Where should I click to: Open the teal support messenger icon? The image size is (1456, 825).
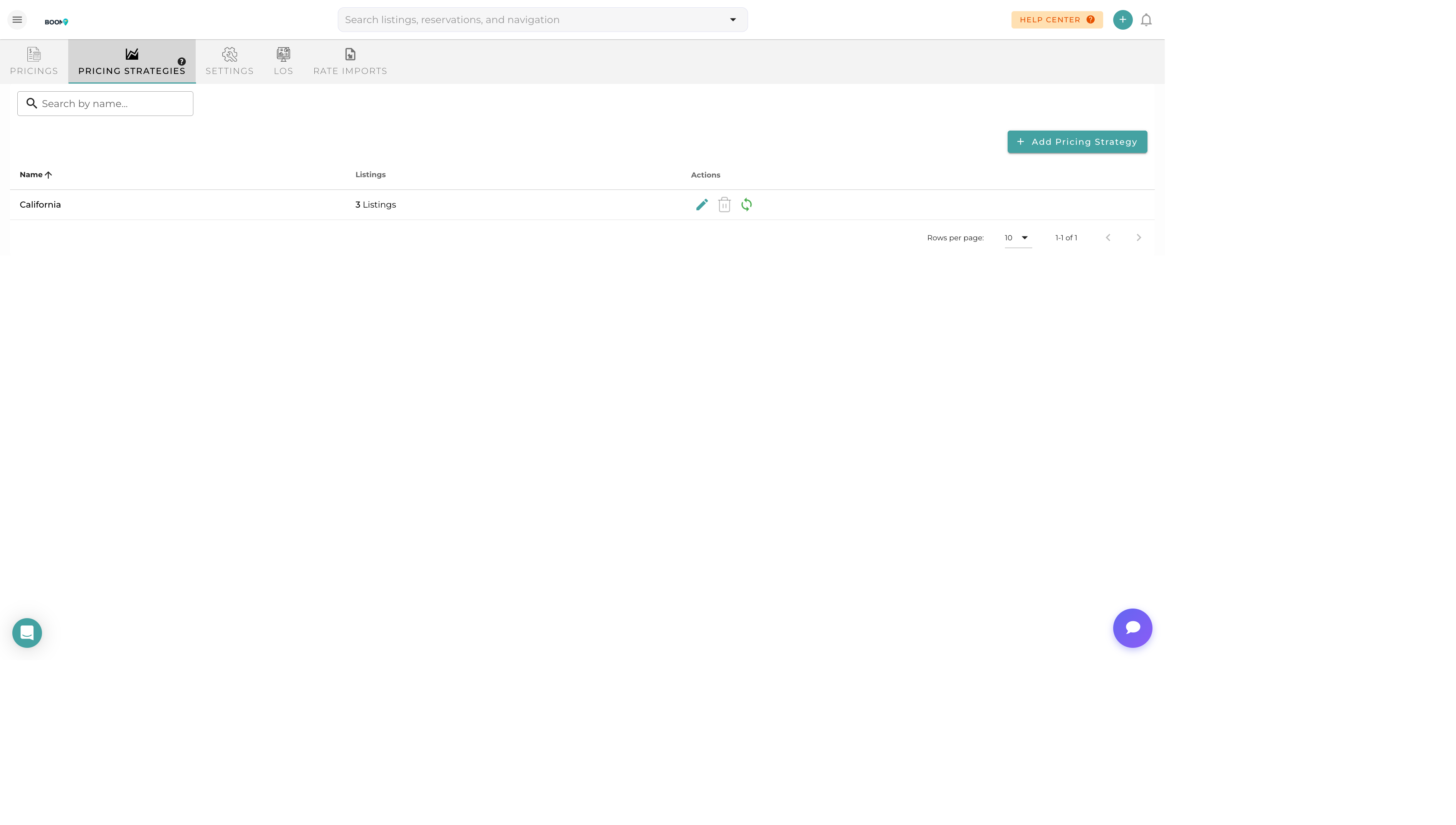point(27,632)
